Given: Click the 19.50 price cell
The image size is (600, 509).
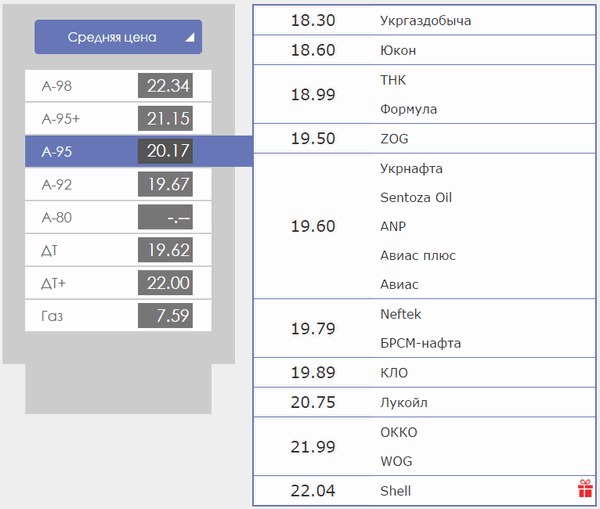Looking at the screenshot, I should [x=313, y=139].
